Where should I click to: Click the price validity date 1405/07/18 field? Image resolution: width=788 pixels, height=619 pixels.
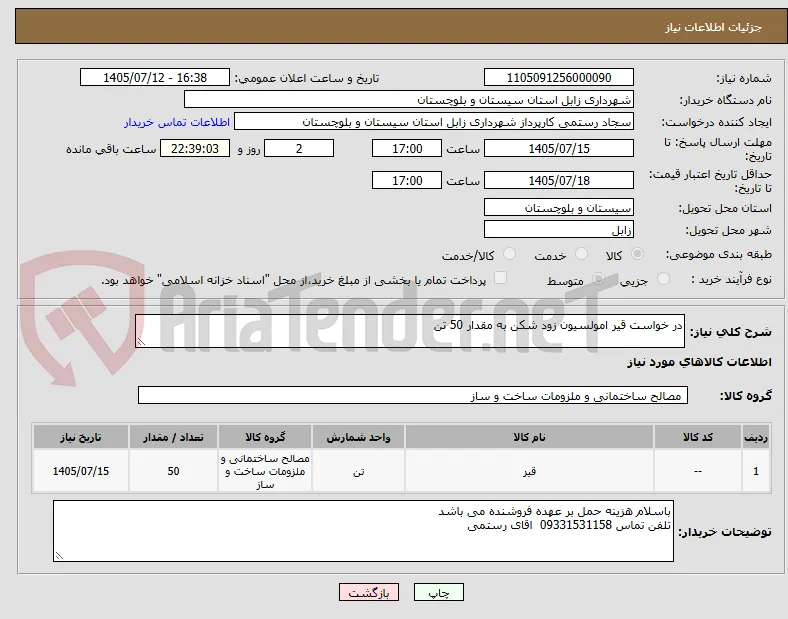[558, 180]
